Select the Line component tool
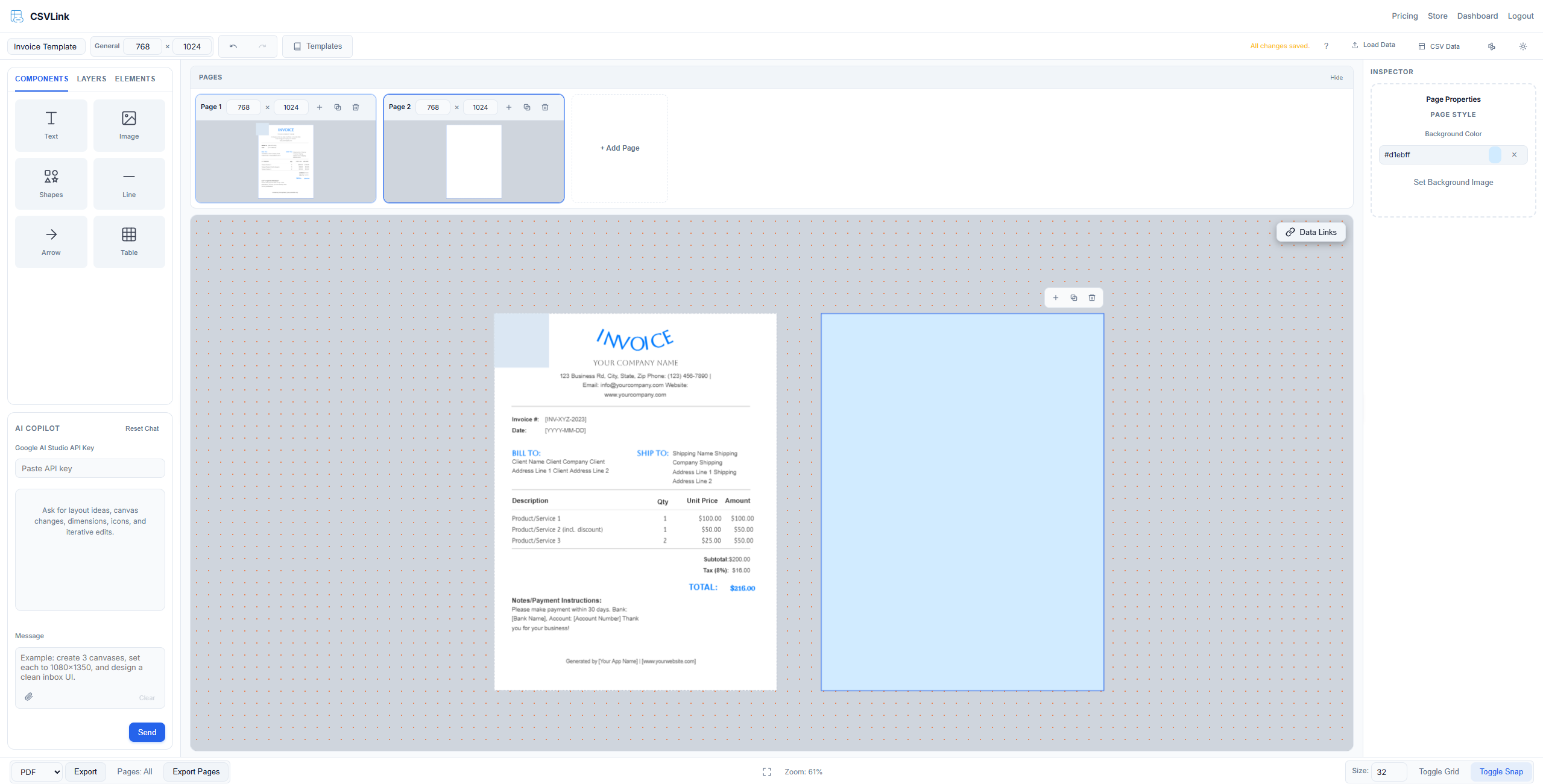Screen dimensions: 1543x784 click(x=129, y=183)
